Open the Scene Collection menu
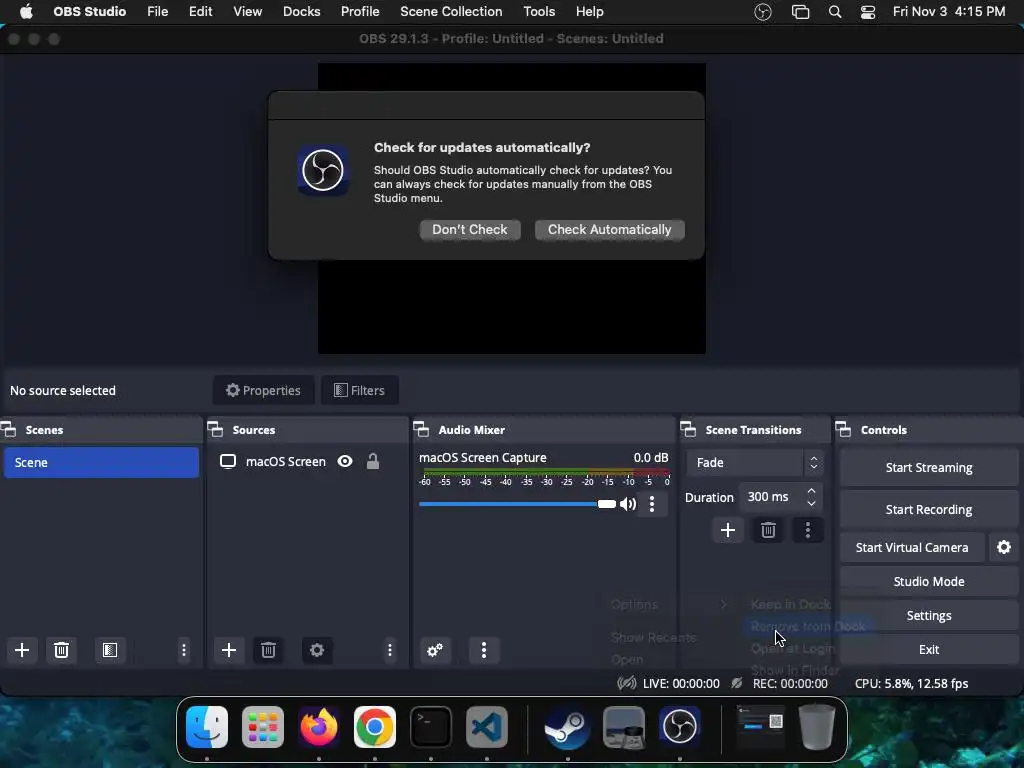1024x768 pixels. point(451,12)
